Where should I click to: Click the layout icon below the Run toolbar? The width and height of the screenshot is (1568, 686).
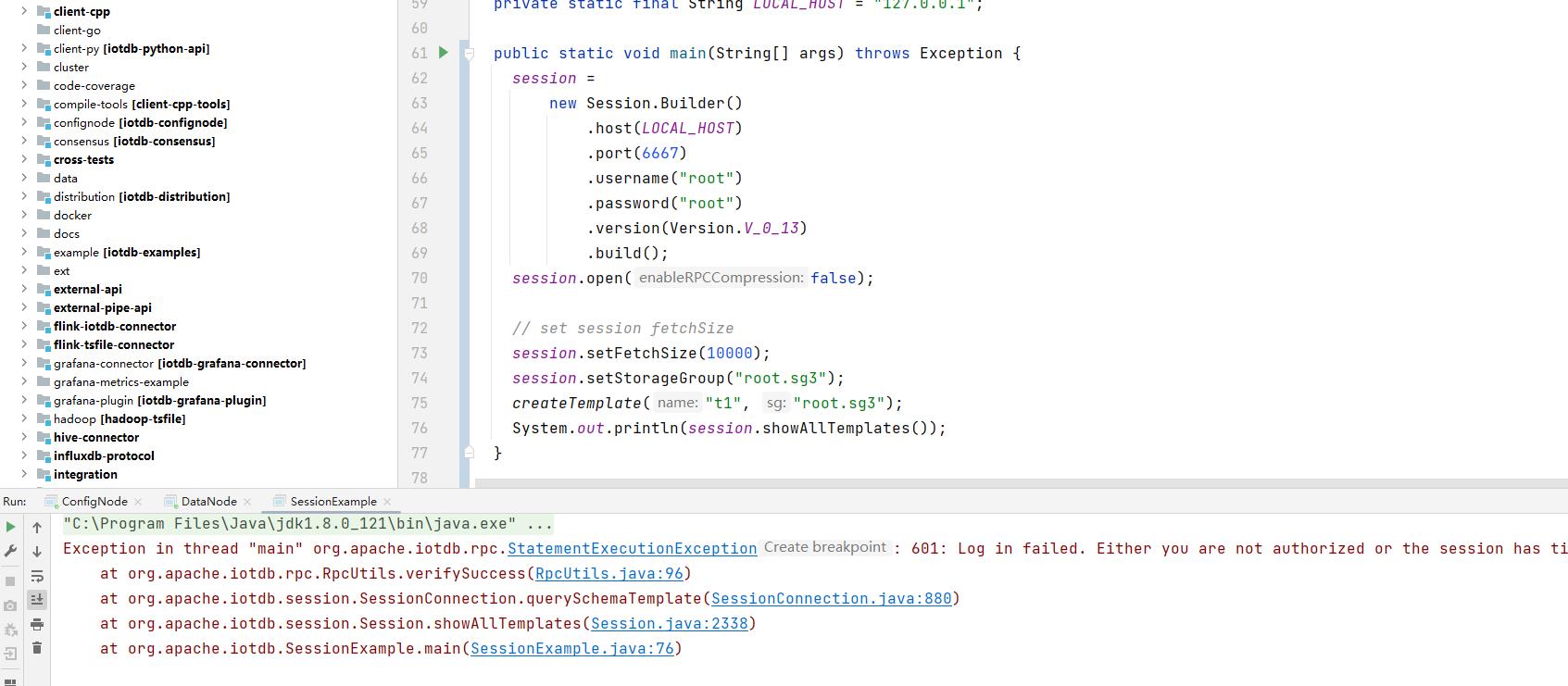(10, 681)
